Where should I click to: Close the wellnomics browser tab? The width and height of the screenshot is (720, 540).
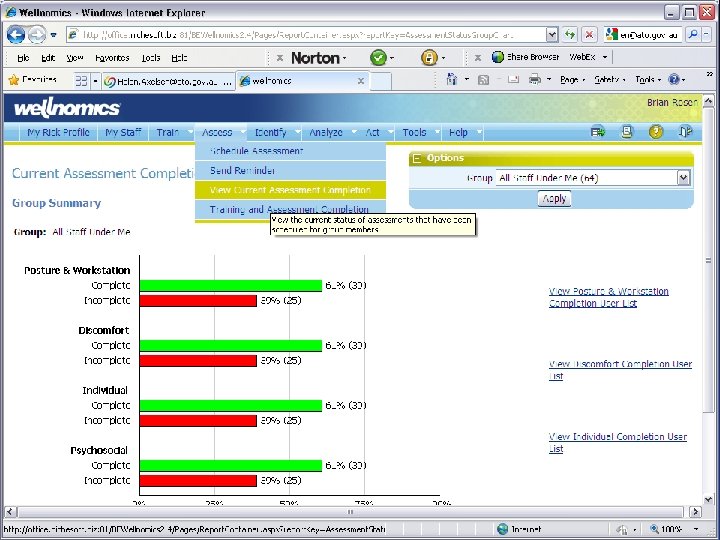(x=361, y=81)
